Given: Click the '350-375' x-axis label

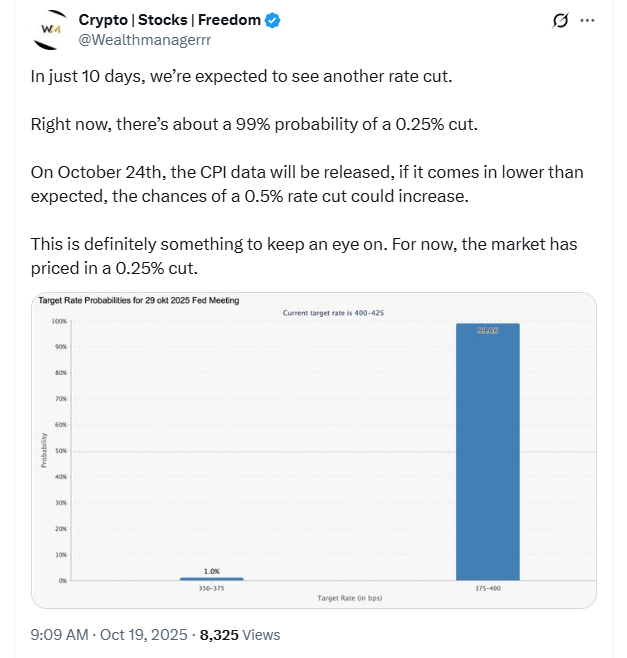Looking at the screenshot, I should click(x=211, y=588).
